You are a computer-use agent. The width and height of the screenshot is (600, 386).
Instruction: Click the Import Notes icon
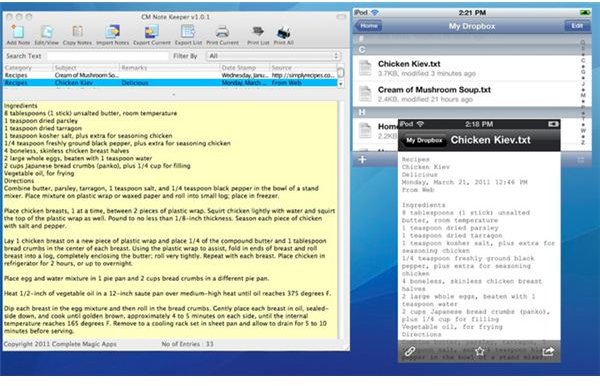112,31
